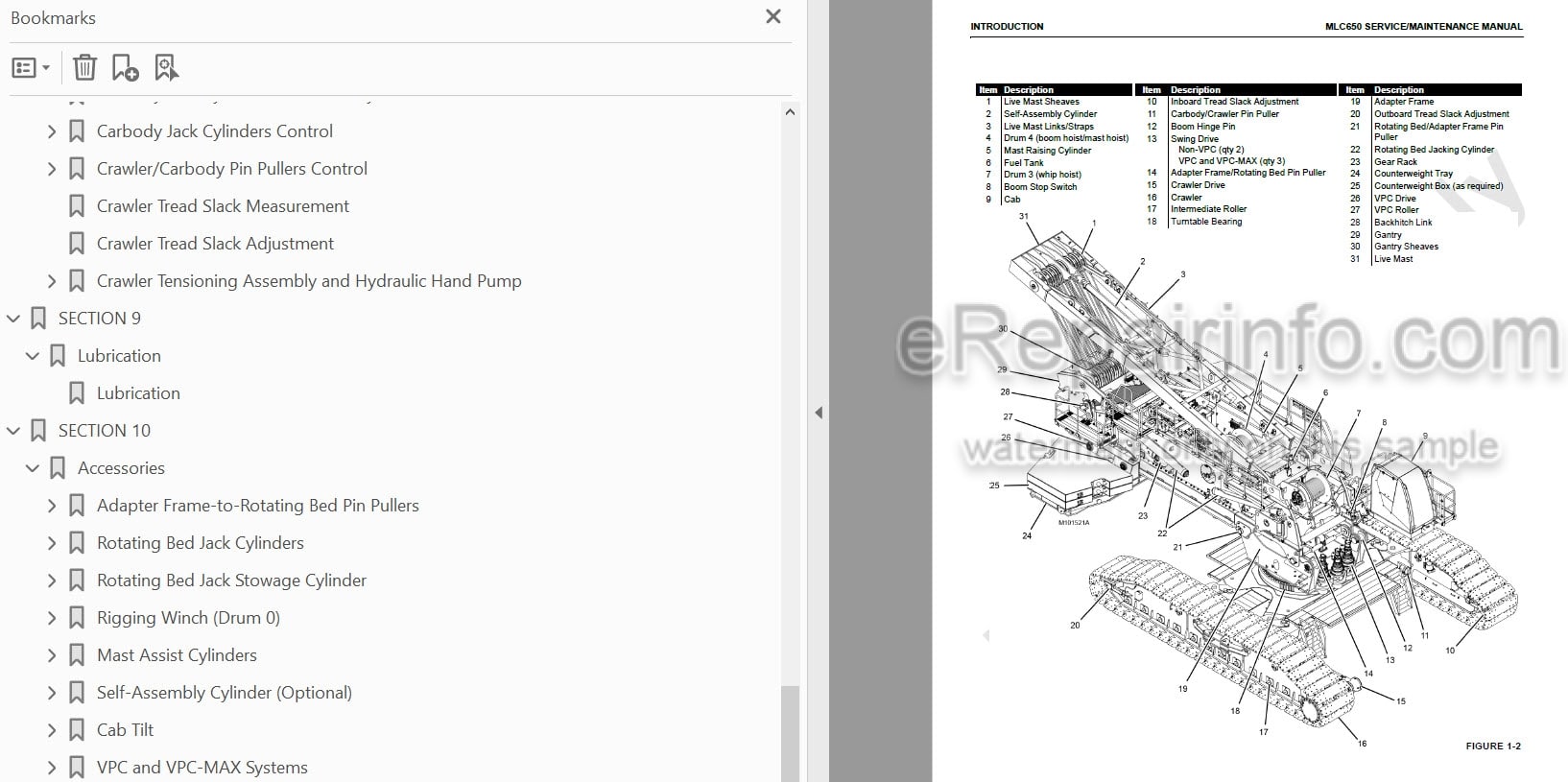1568x782 pixels.
Task: Open Crawler Tensioning Assembly and Hydraulic Hand Pump
Action: (309, 281)
